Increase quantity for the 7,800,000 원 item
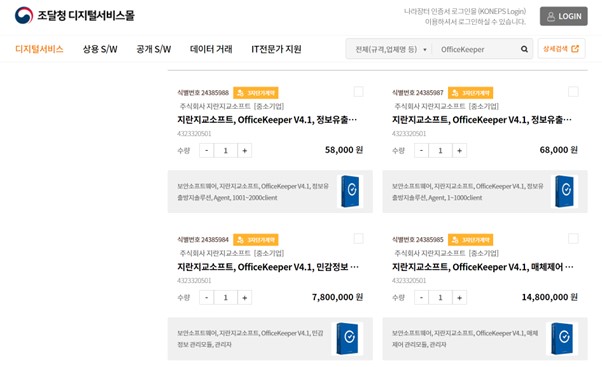The height and width of the screenshot is (367, 602). [x=245, y=298]
